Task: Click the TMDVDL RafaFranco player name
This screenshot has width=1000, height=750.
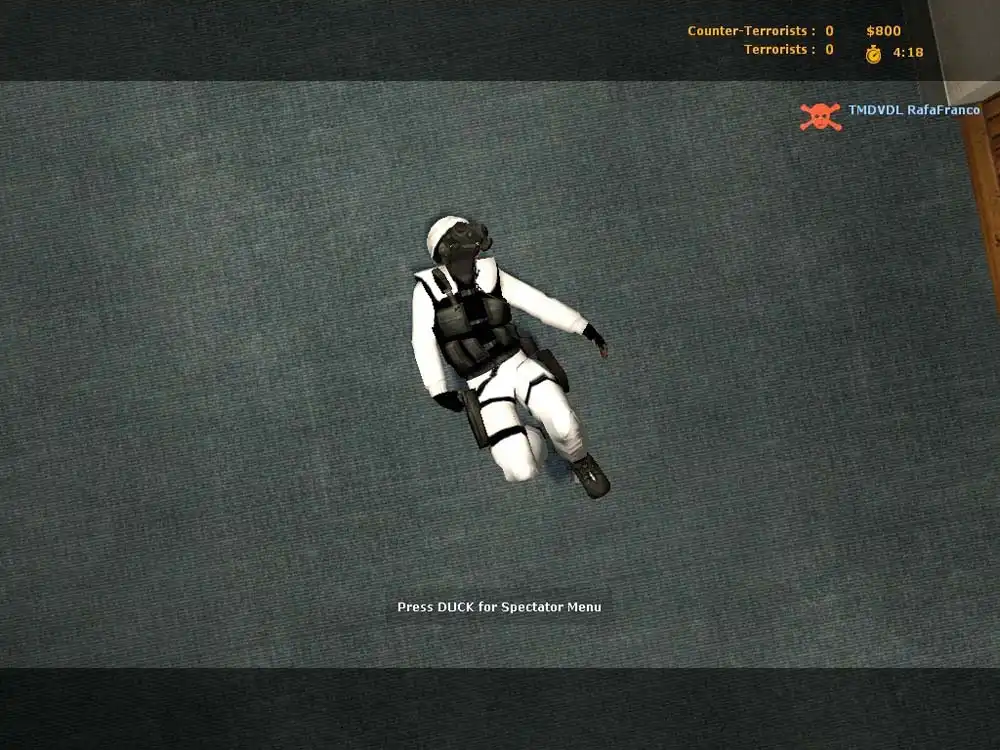Action: 914,110
